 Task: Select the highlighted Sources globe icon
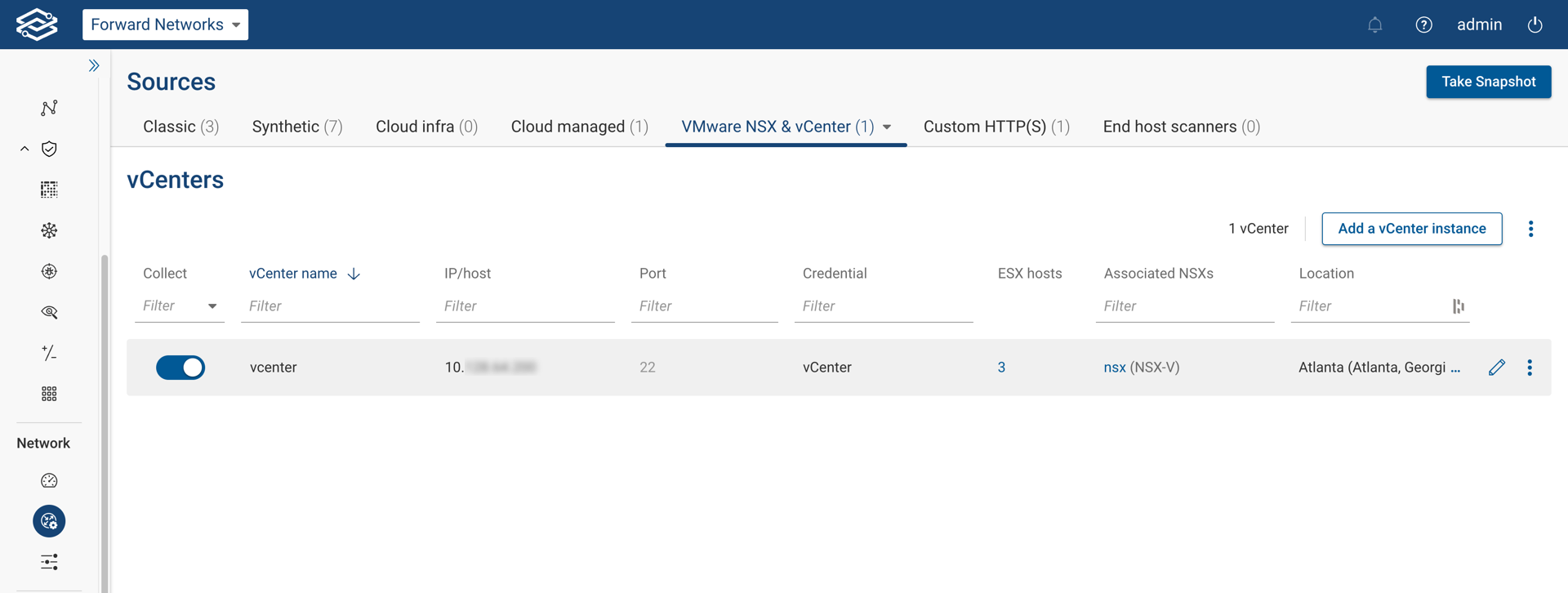[x=49, y=521]
